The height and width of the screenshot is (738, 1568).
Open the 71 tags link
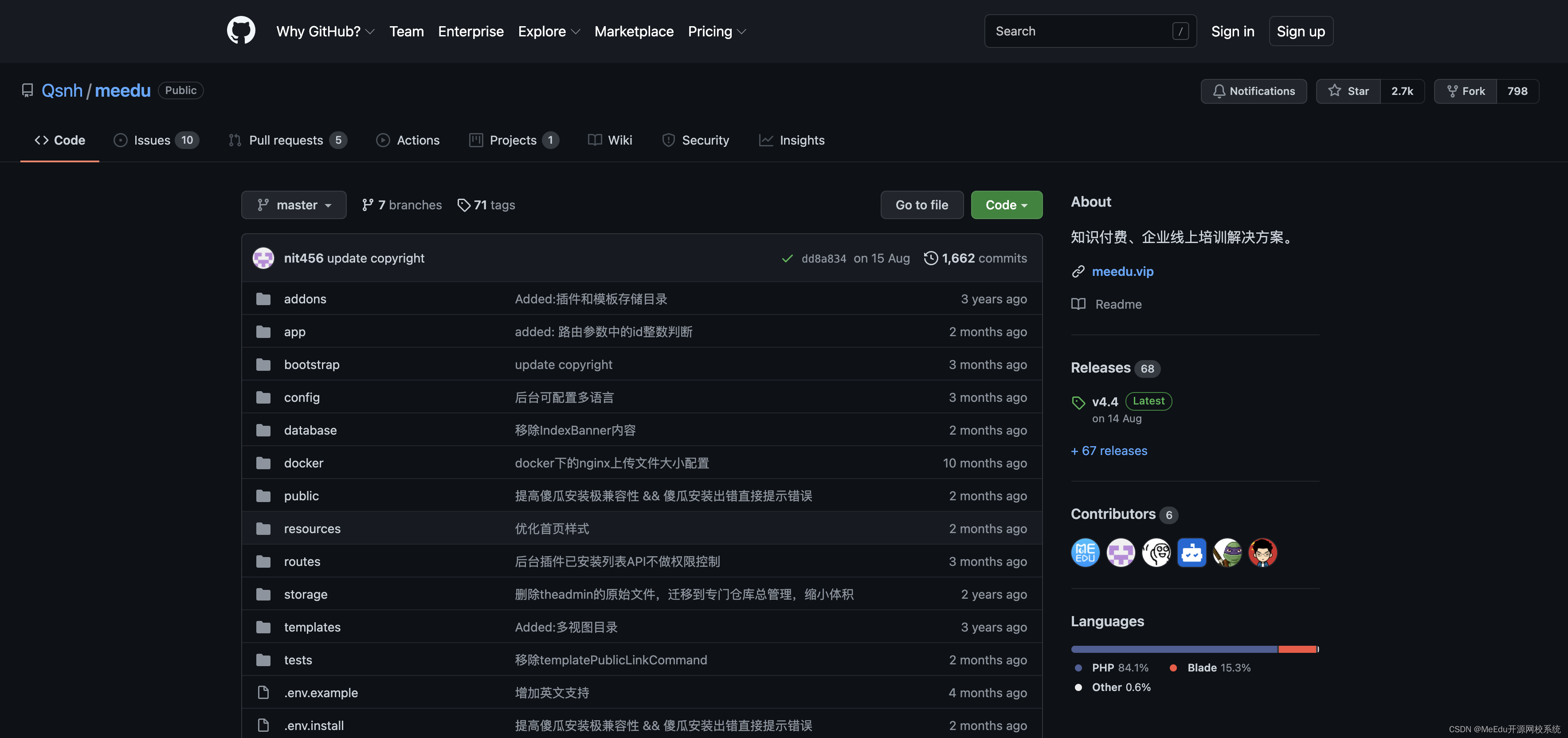click(x=486, y=205)
